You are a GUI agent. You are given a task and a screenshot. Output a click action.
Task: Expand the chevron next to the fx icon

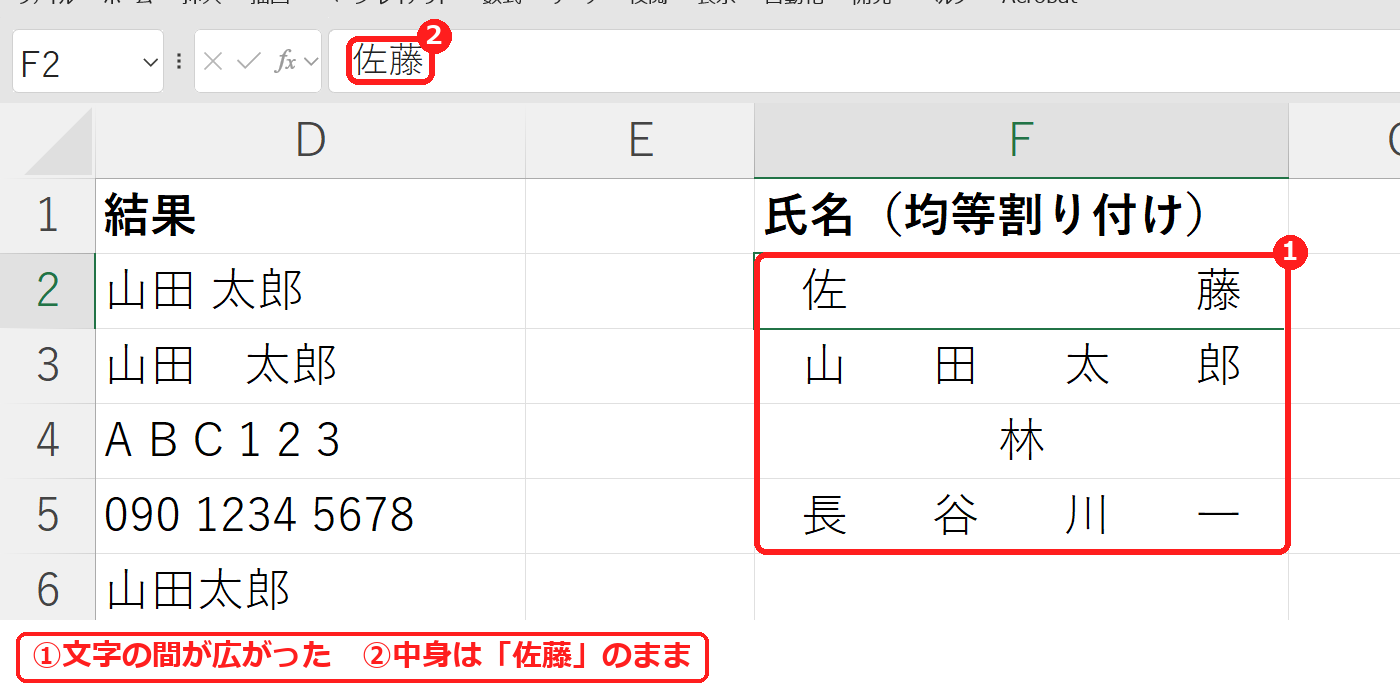click(310, 62)
